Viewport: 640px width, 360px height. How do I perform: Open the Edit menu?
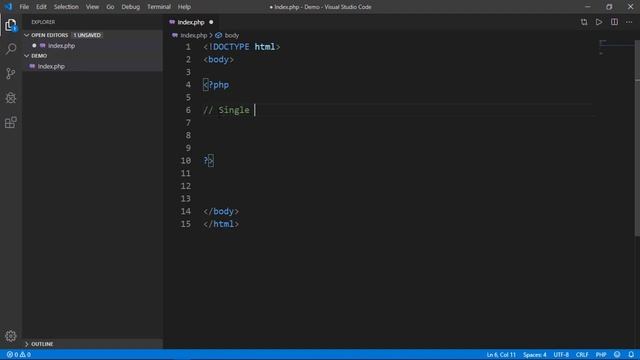coord(41,7)
